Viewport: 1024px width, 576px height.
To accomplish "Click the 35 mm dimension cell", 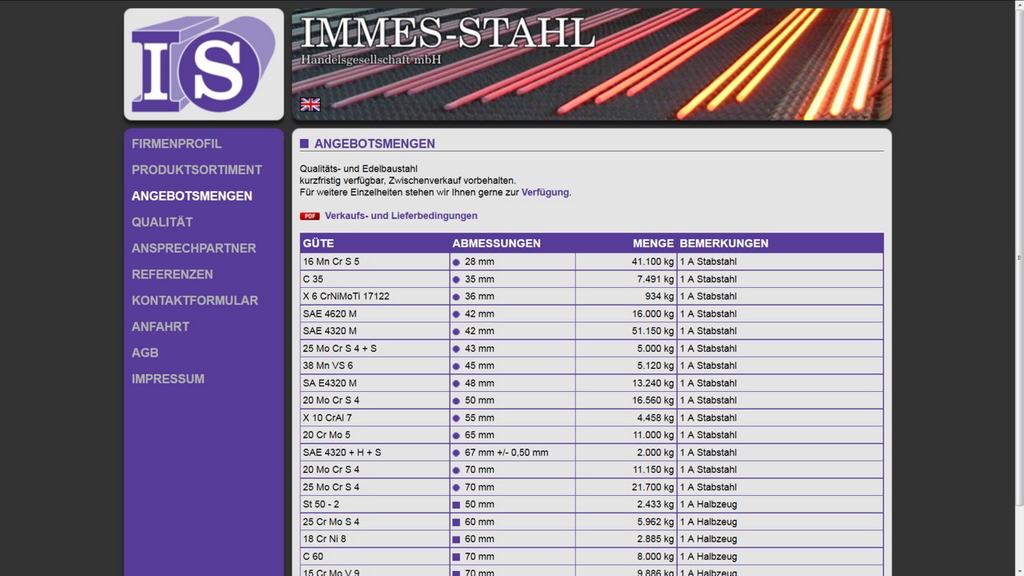I will click(x=513, y=279).
